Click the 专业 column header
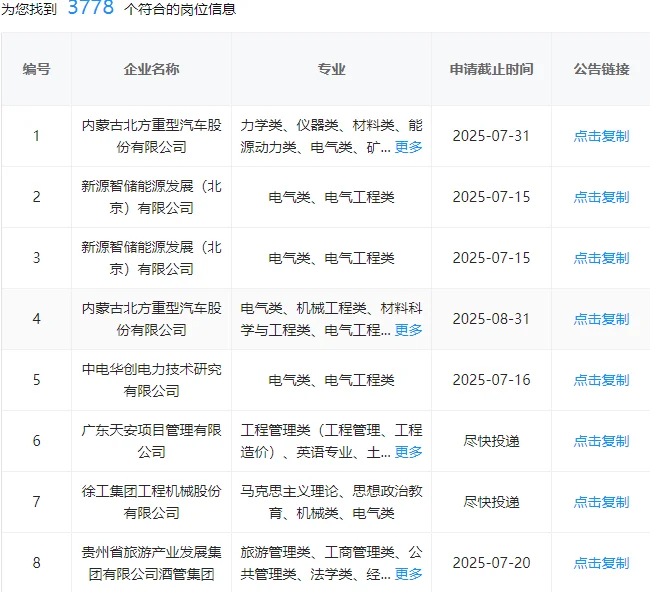The image size is (650, 592). click(331, 69)
